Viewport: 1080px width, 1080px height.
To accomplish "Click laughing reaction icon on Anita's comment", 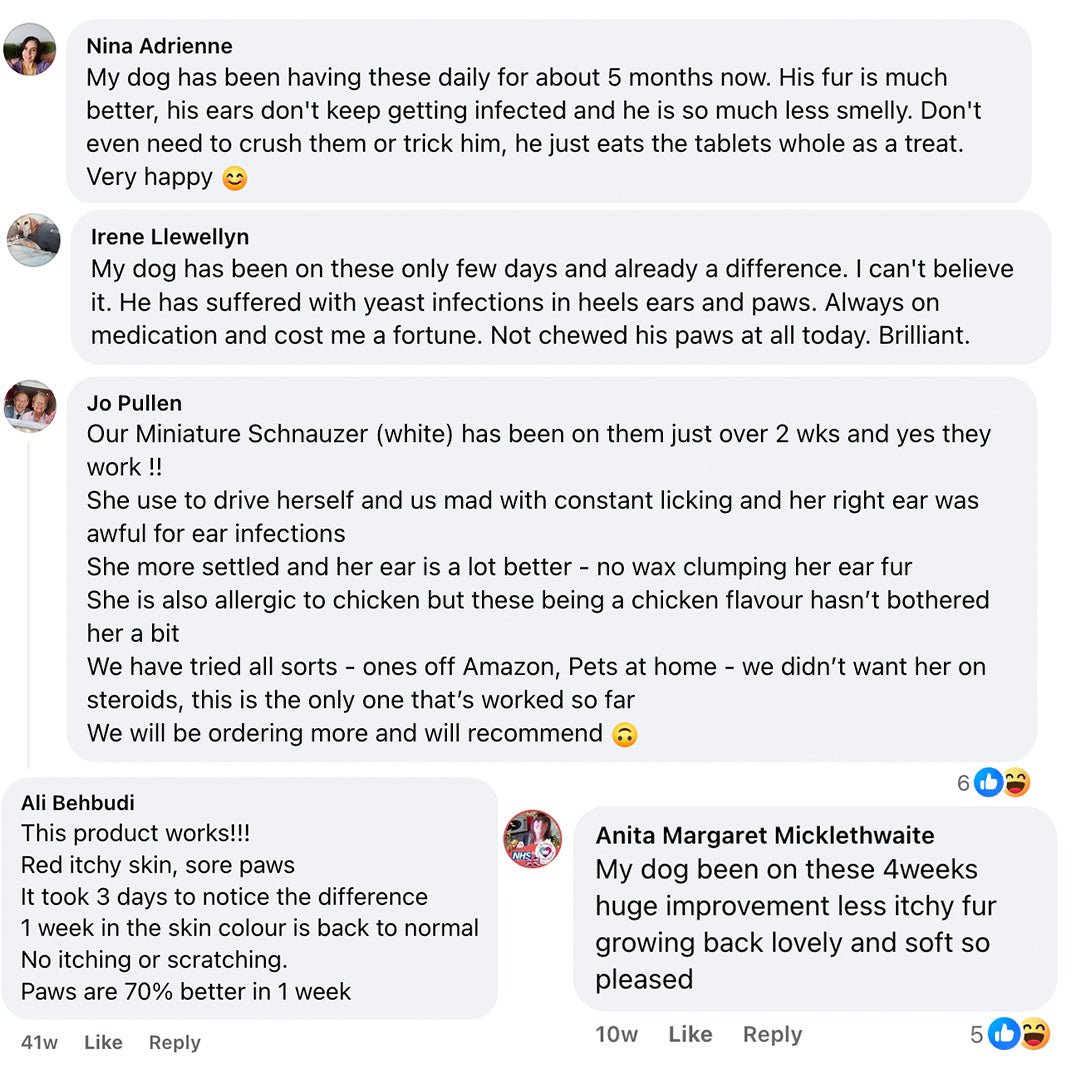I will coord(1033,1034).
